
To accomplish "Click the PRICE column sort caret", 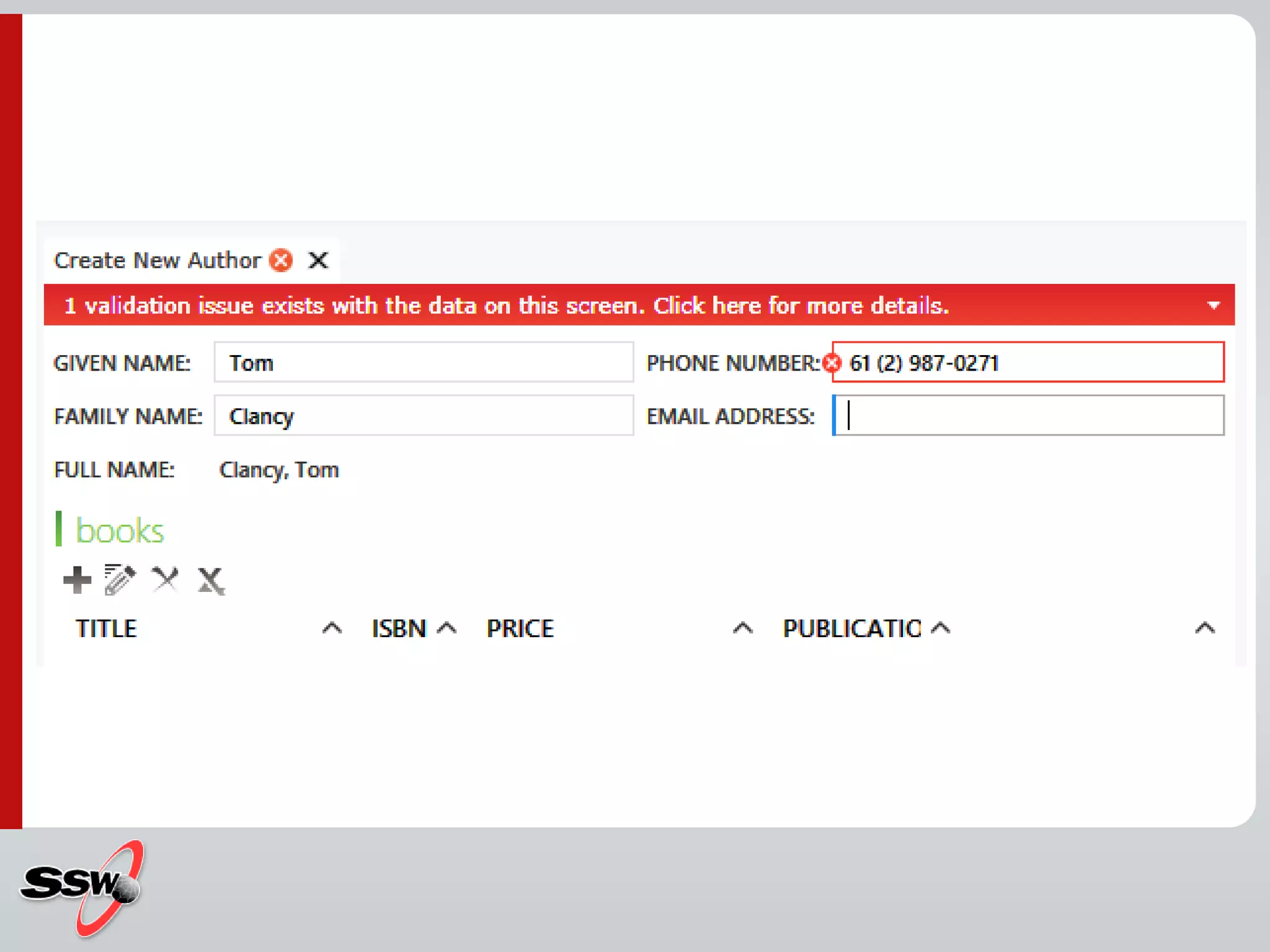I will 742,628.
